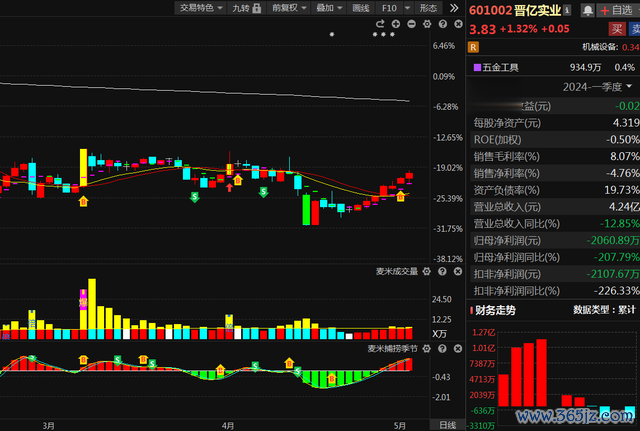Click the 麦米捕捞季节 indicator name label
Screen dimensions: 640x431
tap(393, 349)
